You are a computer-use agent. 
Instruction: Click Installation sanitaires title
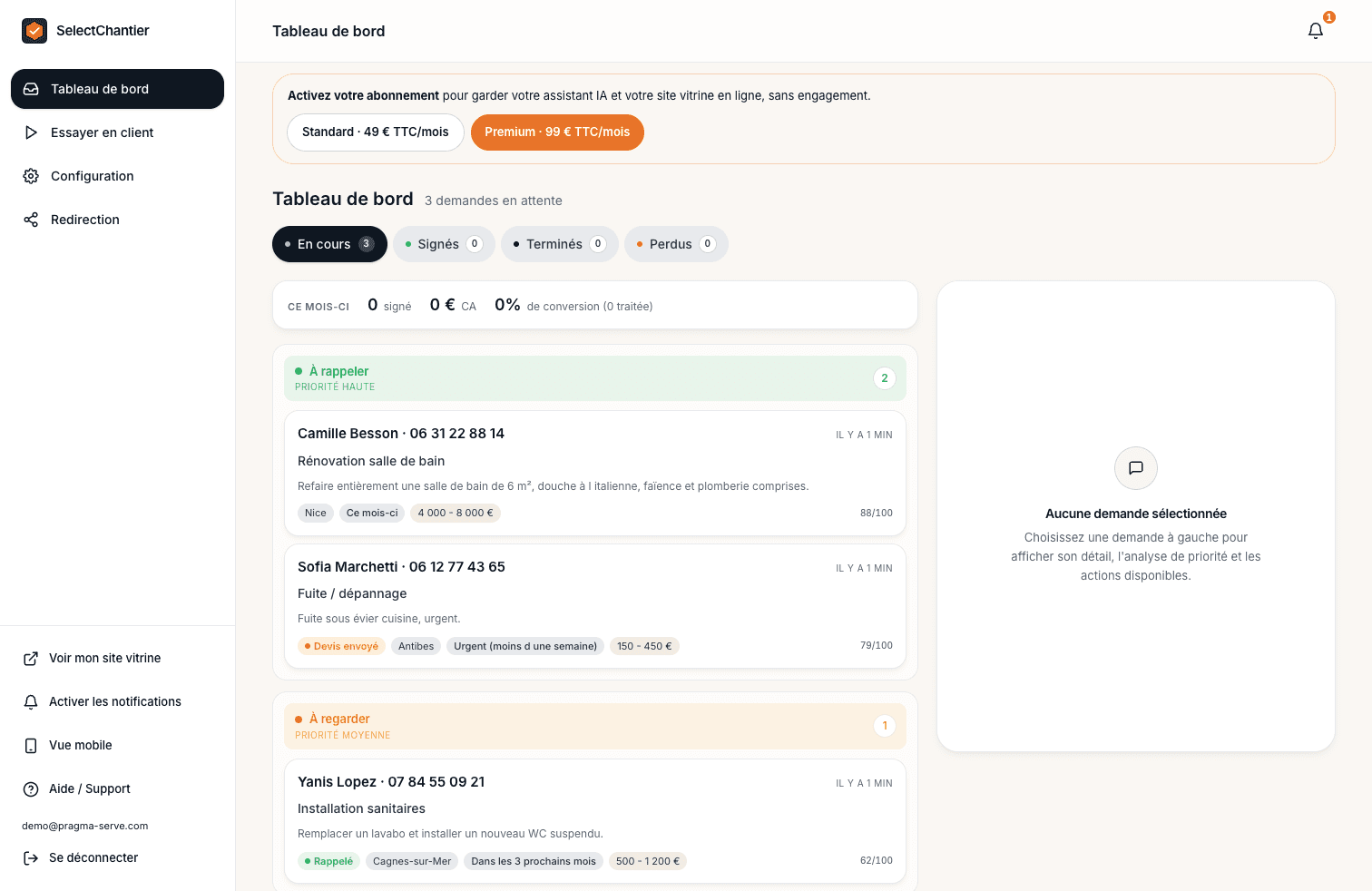tap(361, 808)
